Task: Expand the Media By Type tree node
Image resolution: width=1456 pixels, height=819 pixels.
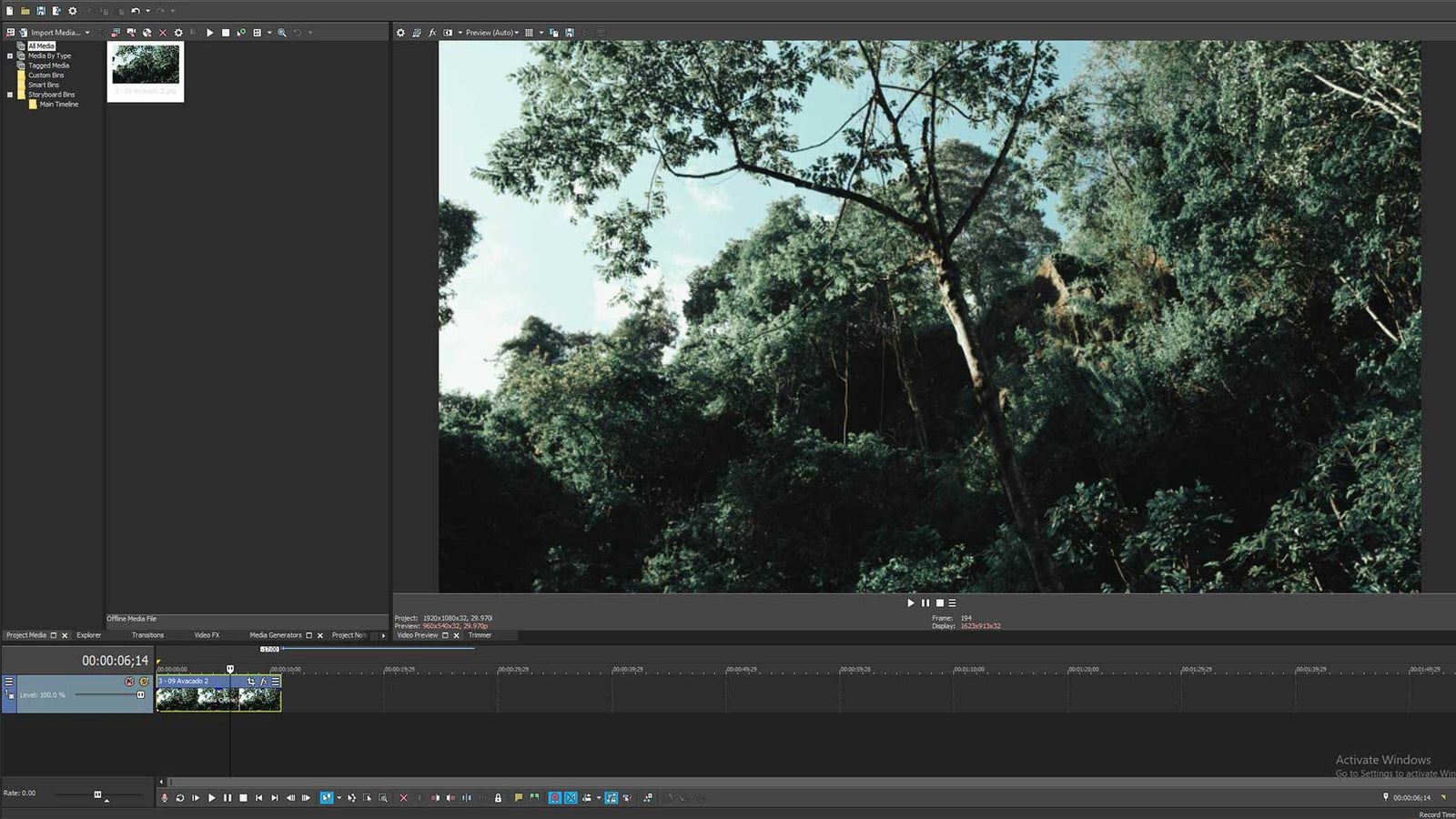Action: click(x=12, y=56)
